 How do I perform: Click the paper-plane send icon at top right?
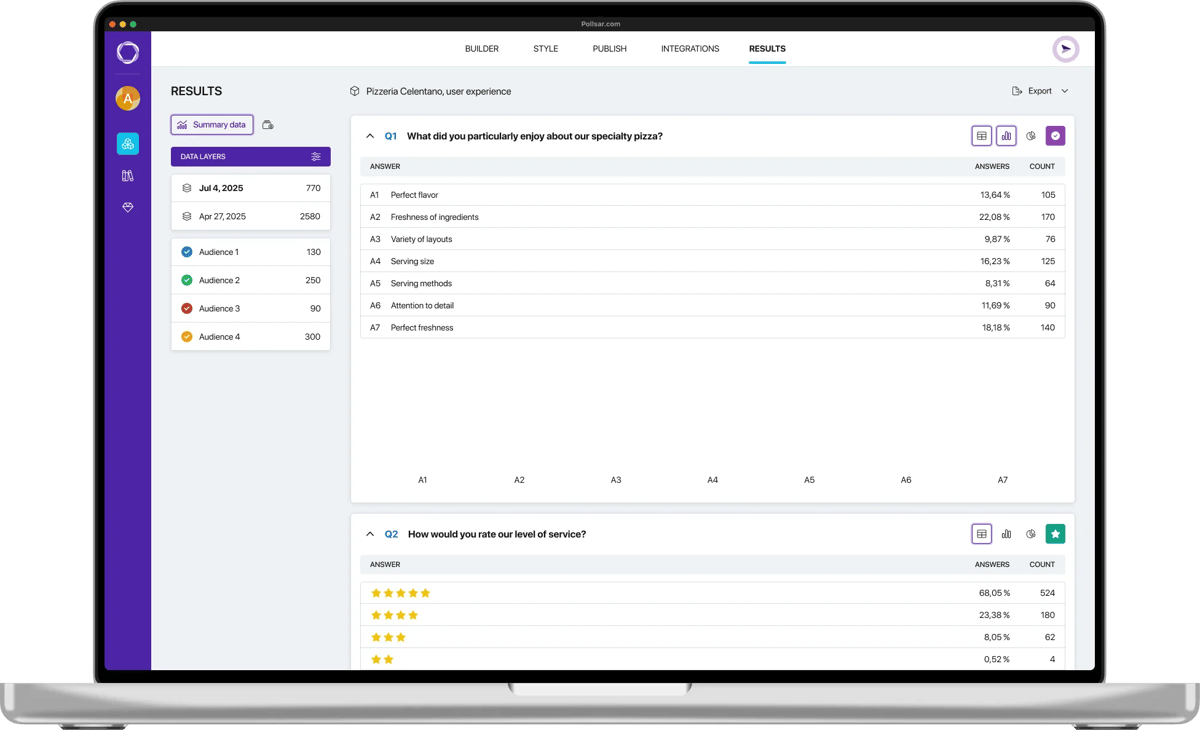pos(1066,49)
